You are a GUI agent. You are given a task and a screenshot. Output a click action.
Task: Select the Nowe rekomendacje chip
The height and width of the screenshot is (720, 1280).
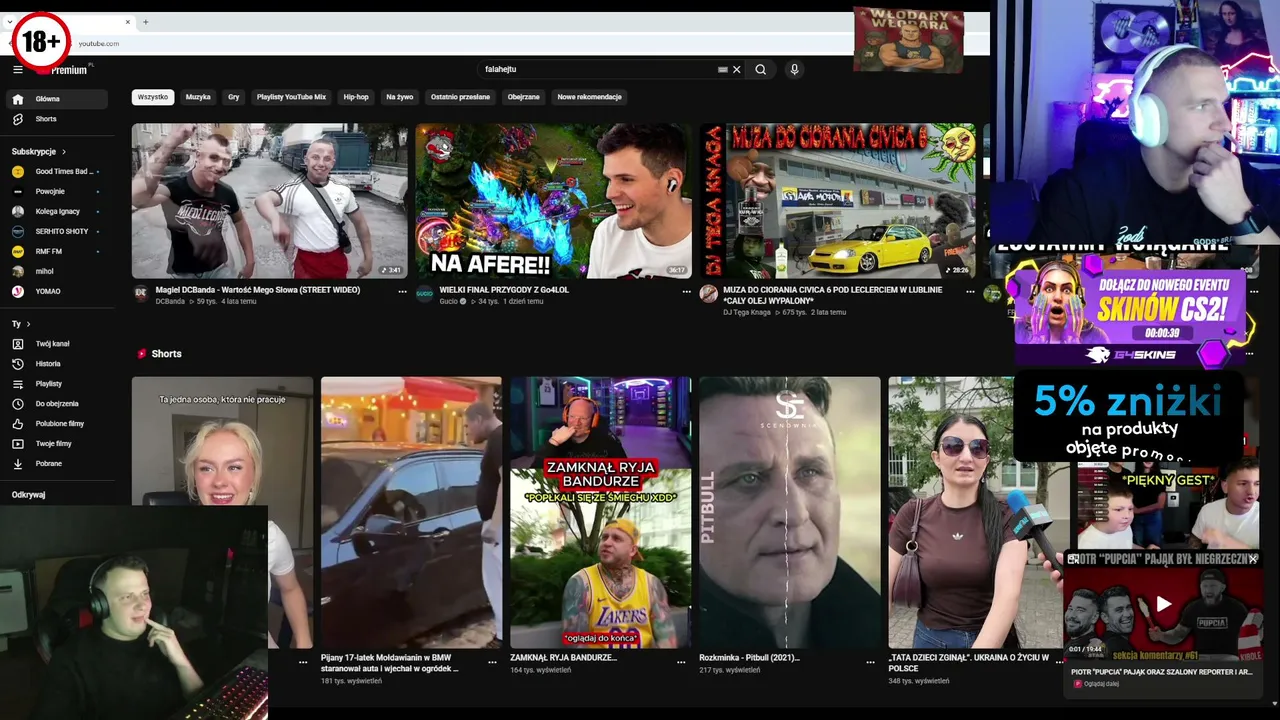click(589, 97)
